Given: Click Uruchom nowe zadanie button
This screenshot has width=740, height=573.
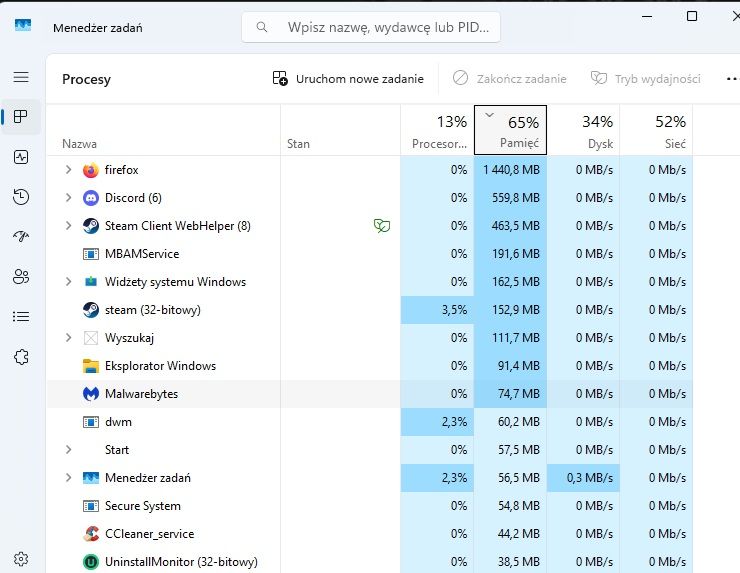Looking at the screenshot, I should (348, 79).
